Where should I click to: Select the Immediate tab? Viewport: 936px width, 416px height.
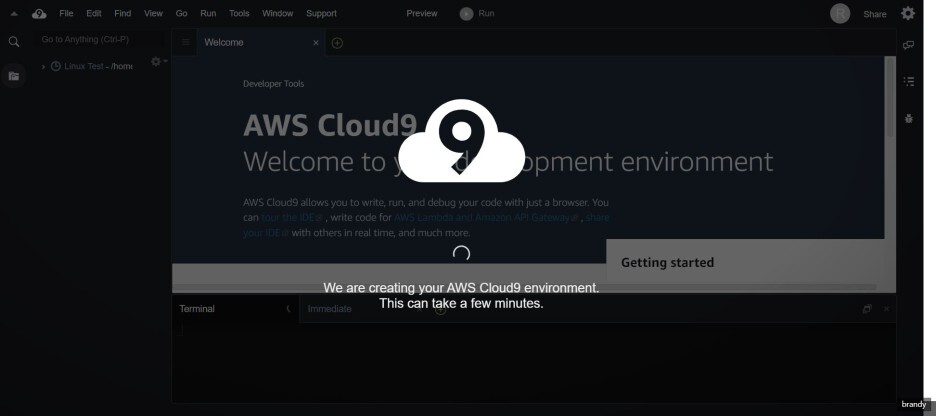(330, 309)
